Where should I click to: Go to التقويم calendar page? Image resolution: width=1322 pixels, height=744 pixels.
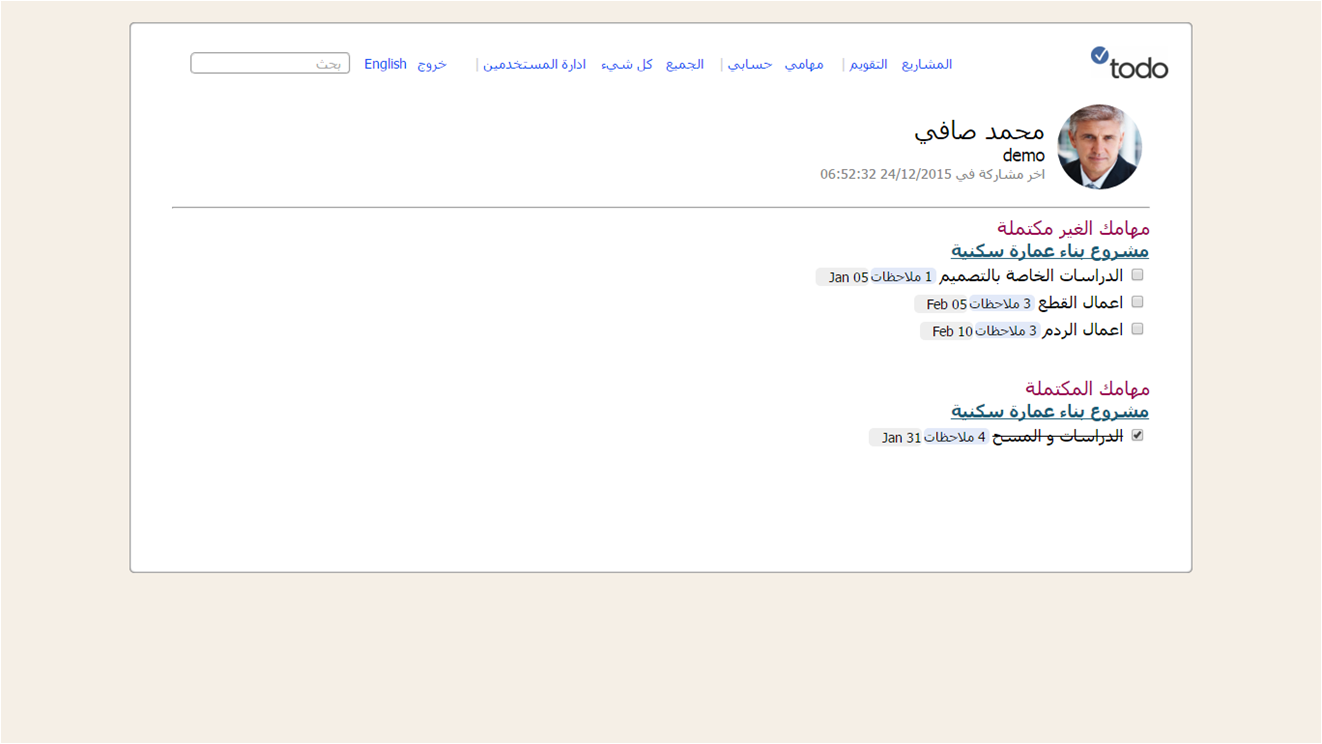868,64
